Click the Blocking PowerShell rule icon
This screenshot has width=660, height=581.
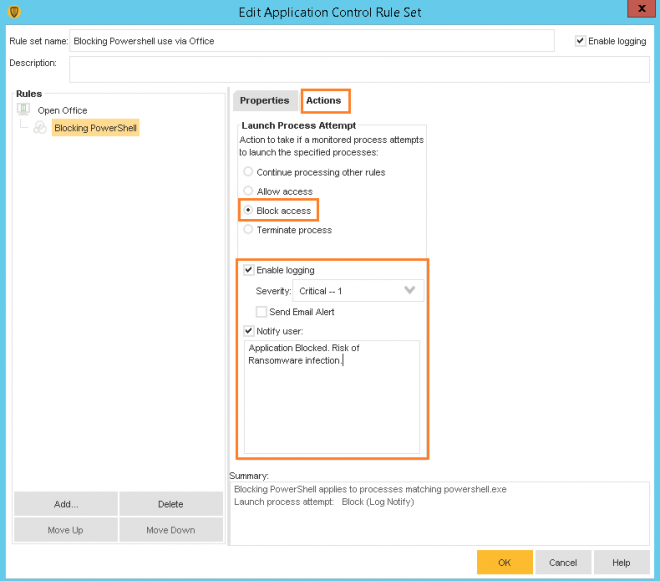tap(39, 128)
